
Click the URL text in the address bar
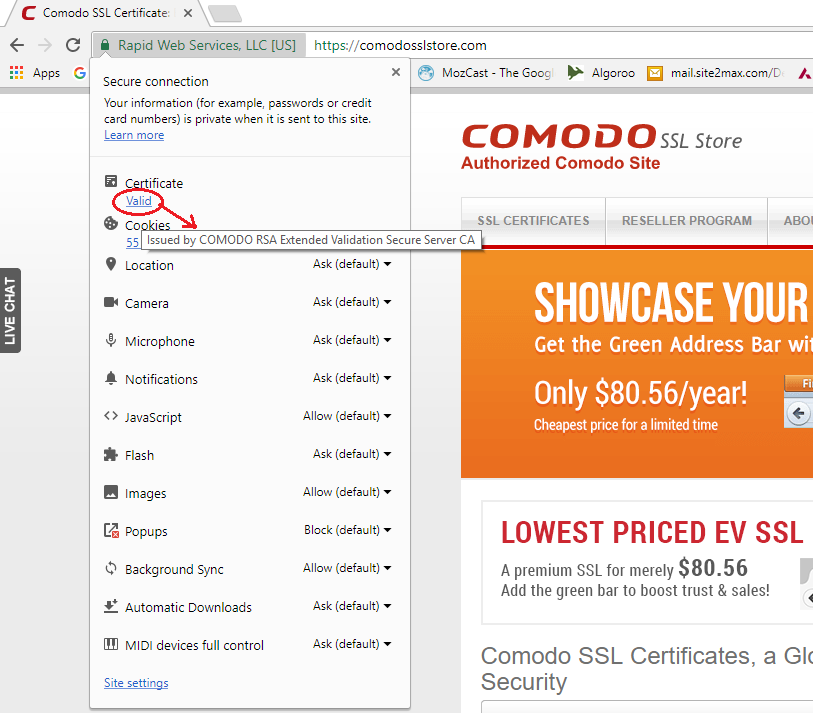point(400,45)
